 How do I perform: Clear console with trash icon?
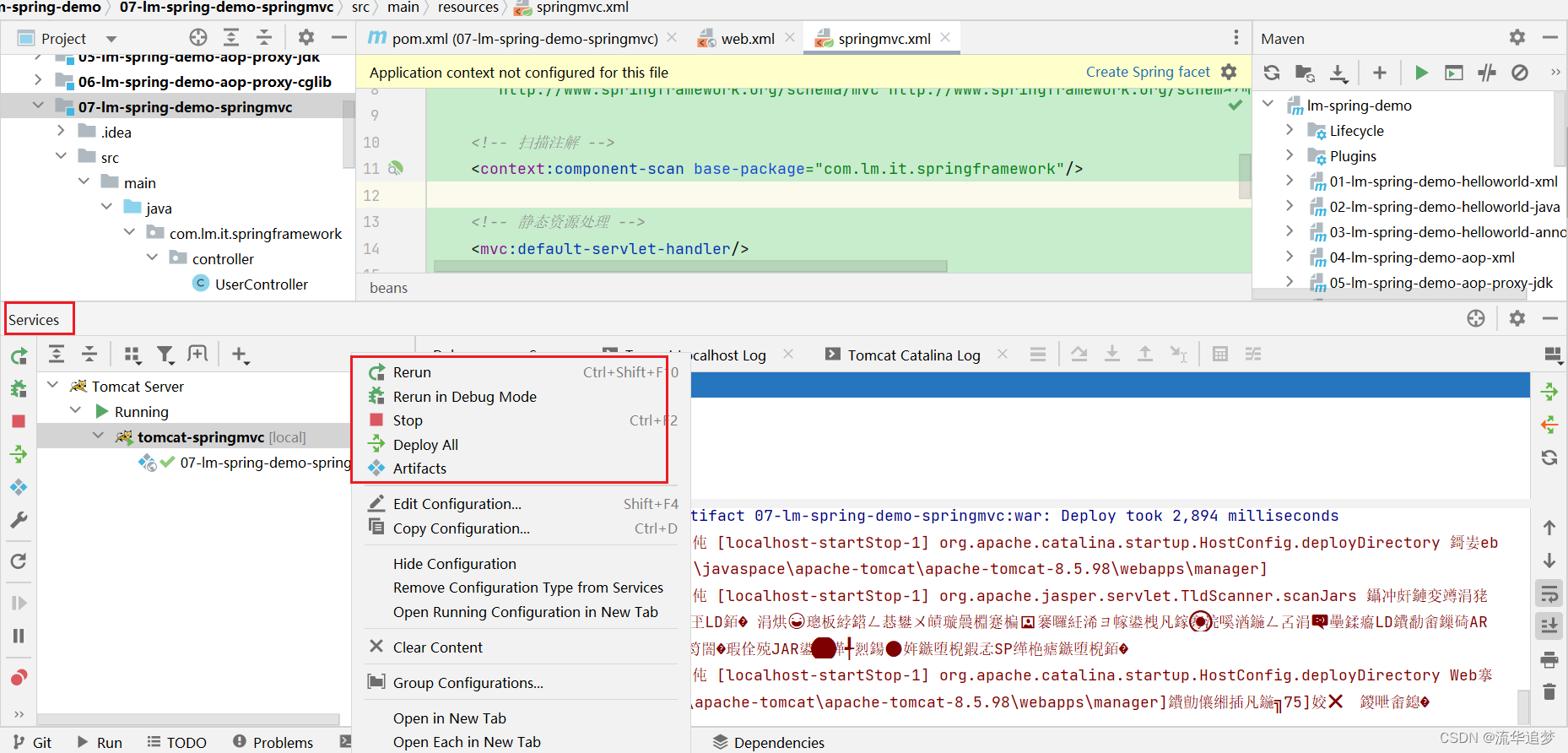[x=1549, y=692]
